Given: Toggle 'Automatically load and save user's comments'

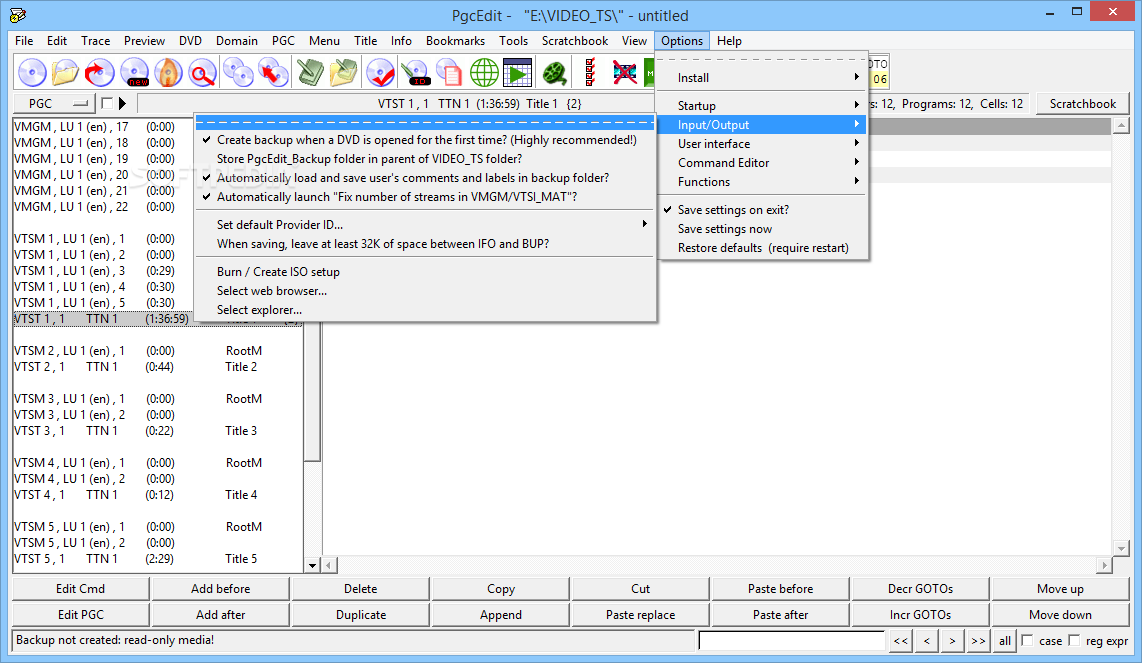Looking at the screenshot, I should pos(426,178).
